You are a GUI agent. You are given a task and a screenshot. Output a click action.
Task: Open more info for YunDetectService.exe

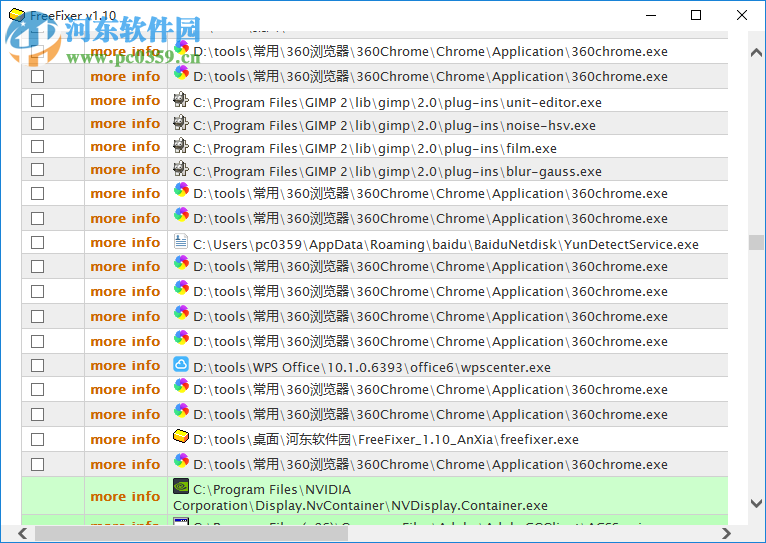[x=125, y=243]
